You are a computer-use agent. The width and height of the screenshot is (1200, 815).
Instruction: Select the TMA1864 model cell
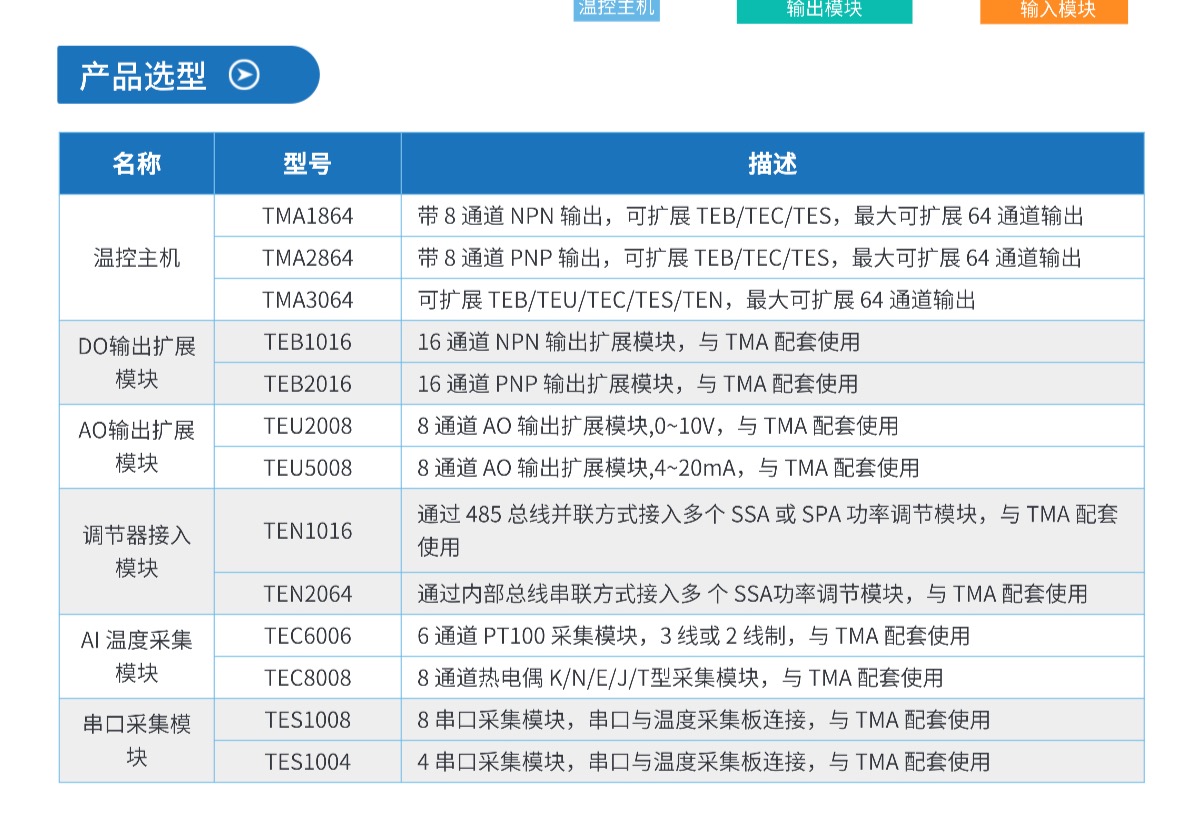tap(307, 216)
